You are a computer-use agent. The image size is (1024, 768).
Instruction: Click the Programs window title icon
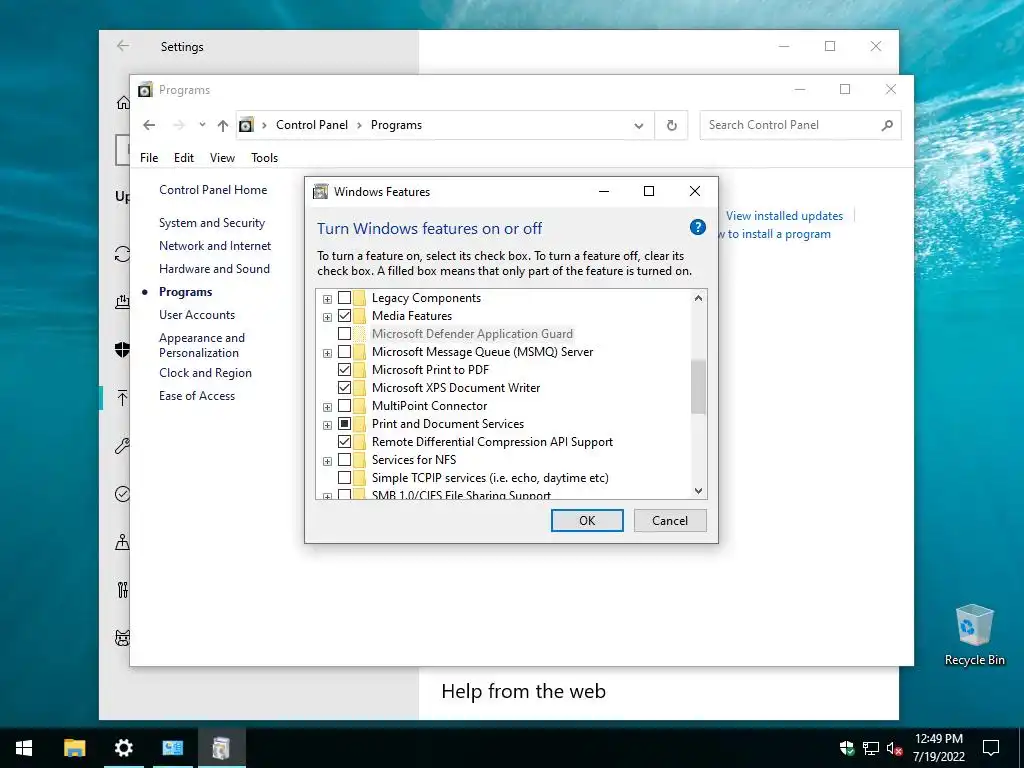pyautogui.click(x=145, y=89)
